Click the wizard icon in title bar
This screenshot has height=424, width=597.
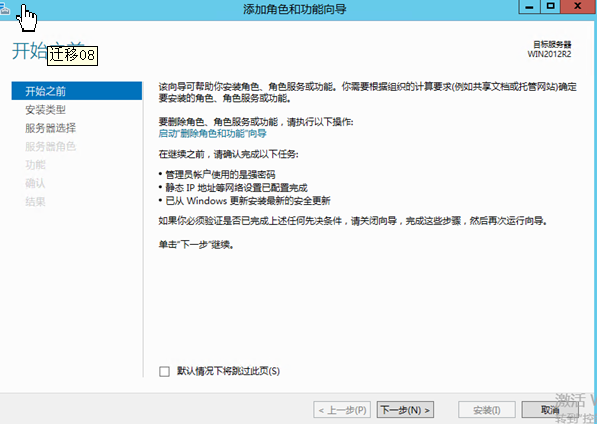click(x=4, y=10)
